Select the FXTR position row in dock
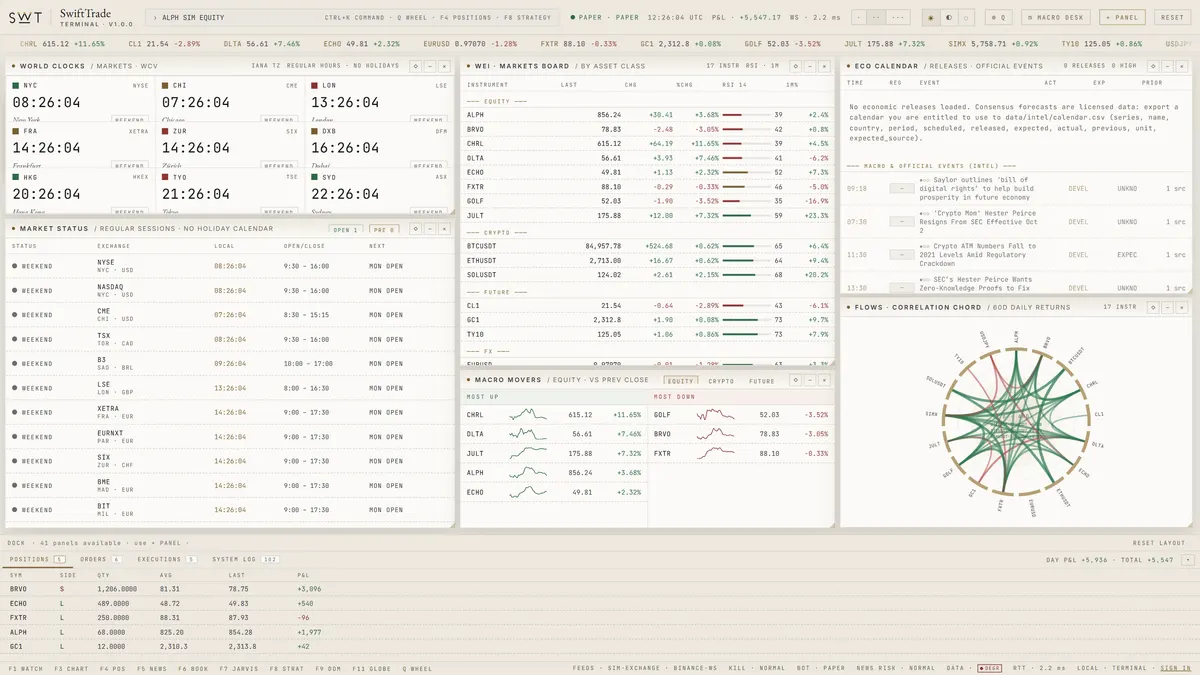This screenshot has width=1200, height=675. point(600,618)
